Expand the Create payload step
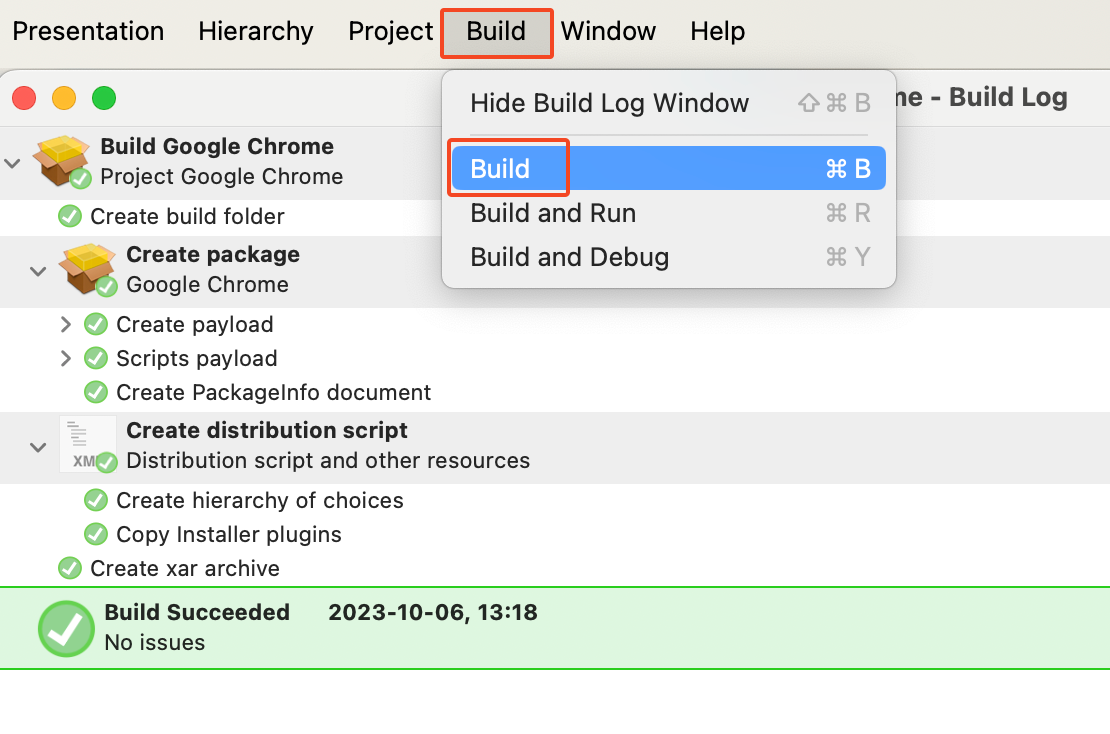 tap(66, 324)
